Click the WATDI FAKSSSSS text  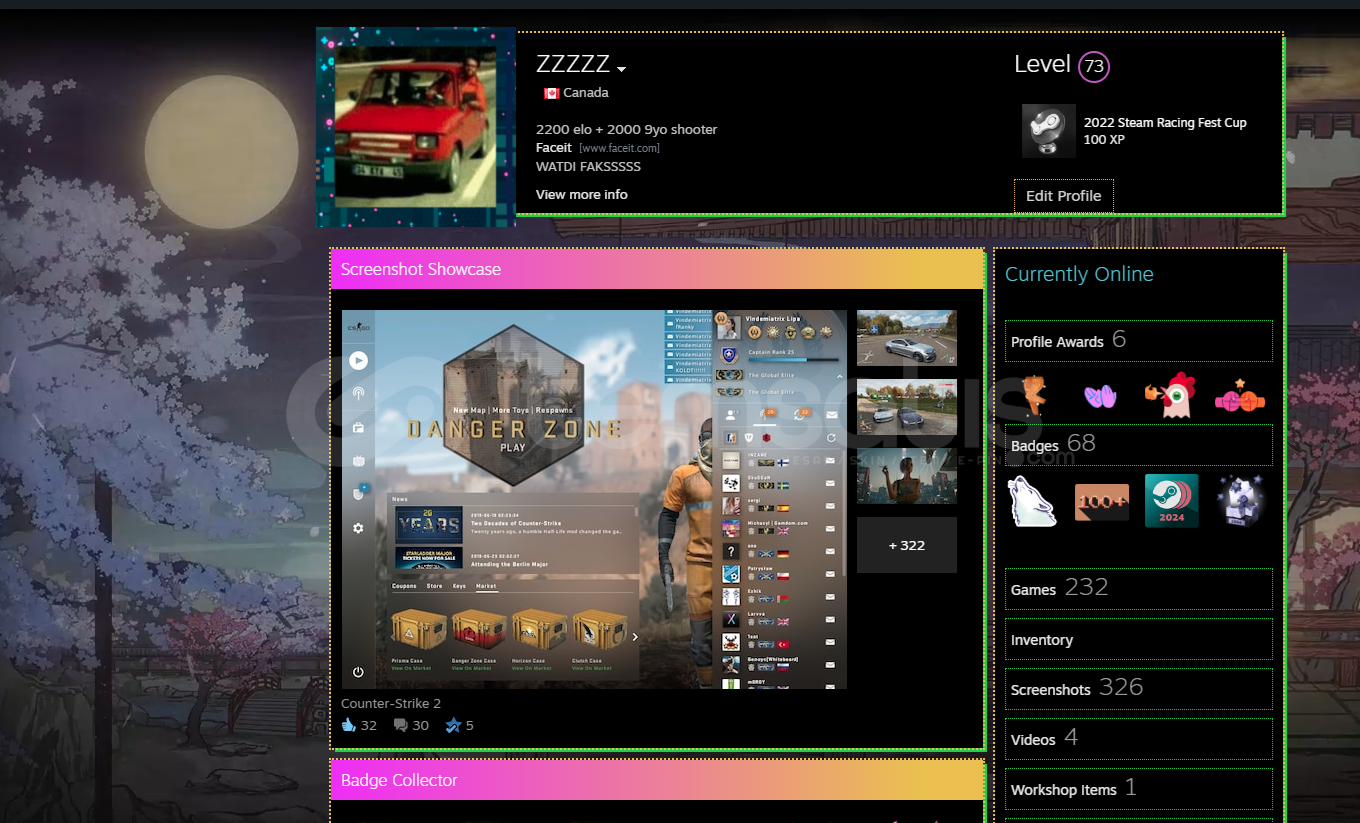point(588,167)
